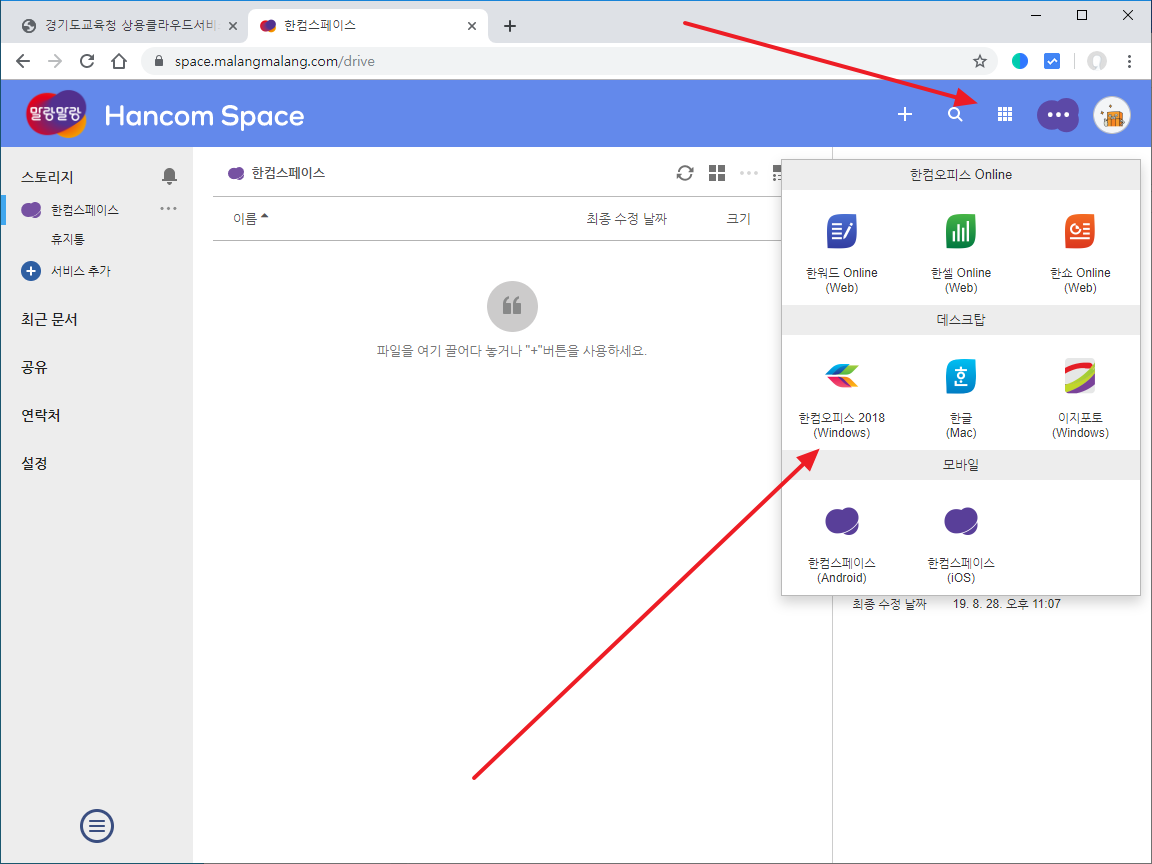Open 연락처 contacts section
This screenshot has height=864, width=1152.
click(x=40, y=415)
